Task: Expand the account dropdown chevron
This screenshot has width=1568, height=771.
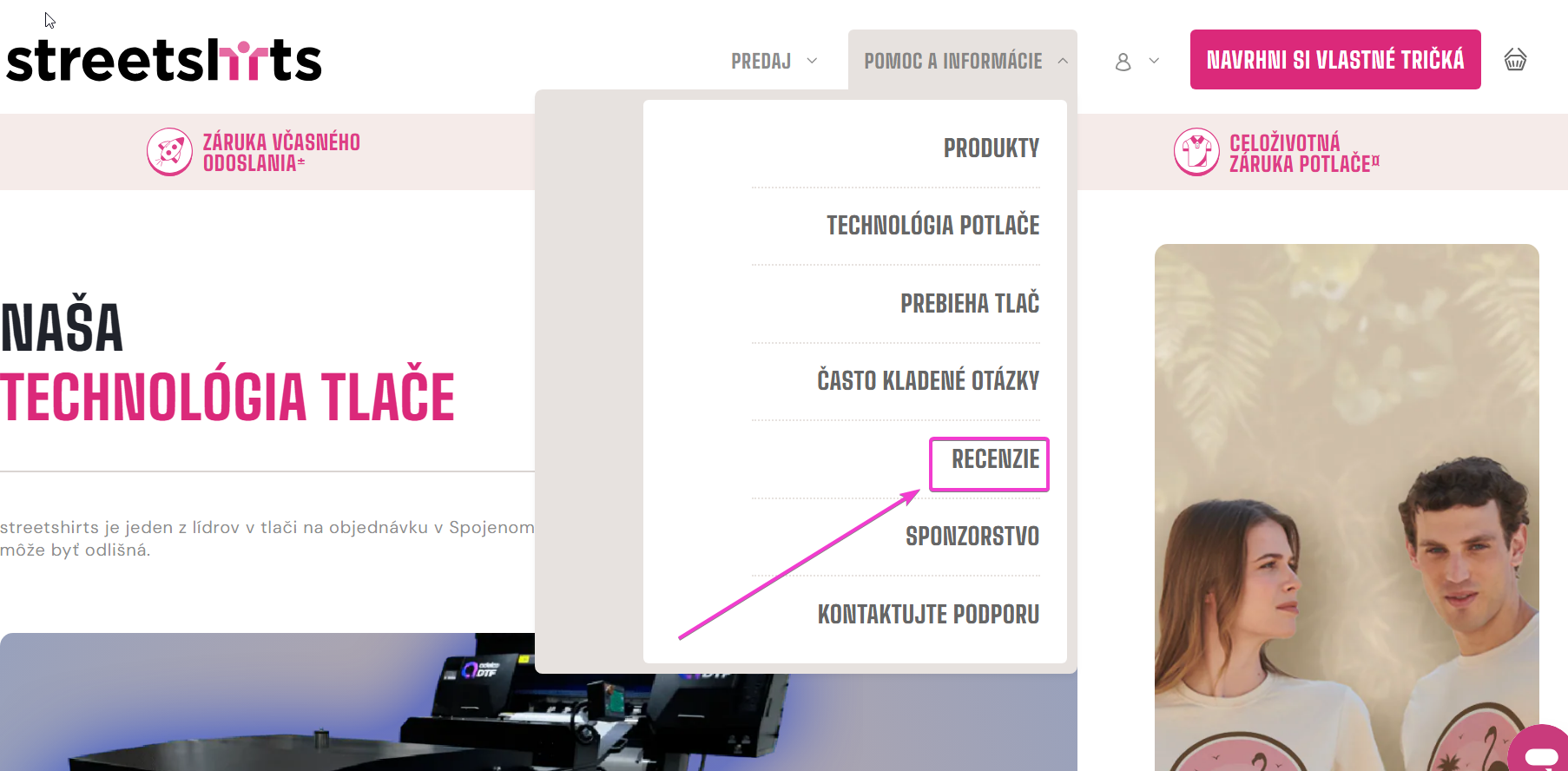Action: [x=1154, y=61]
